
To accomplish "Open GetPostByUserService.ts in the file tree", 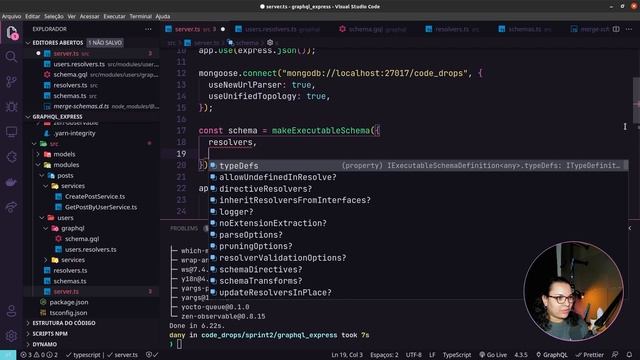I will click(x=100, y=207).
